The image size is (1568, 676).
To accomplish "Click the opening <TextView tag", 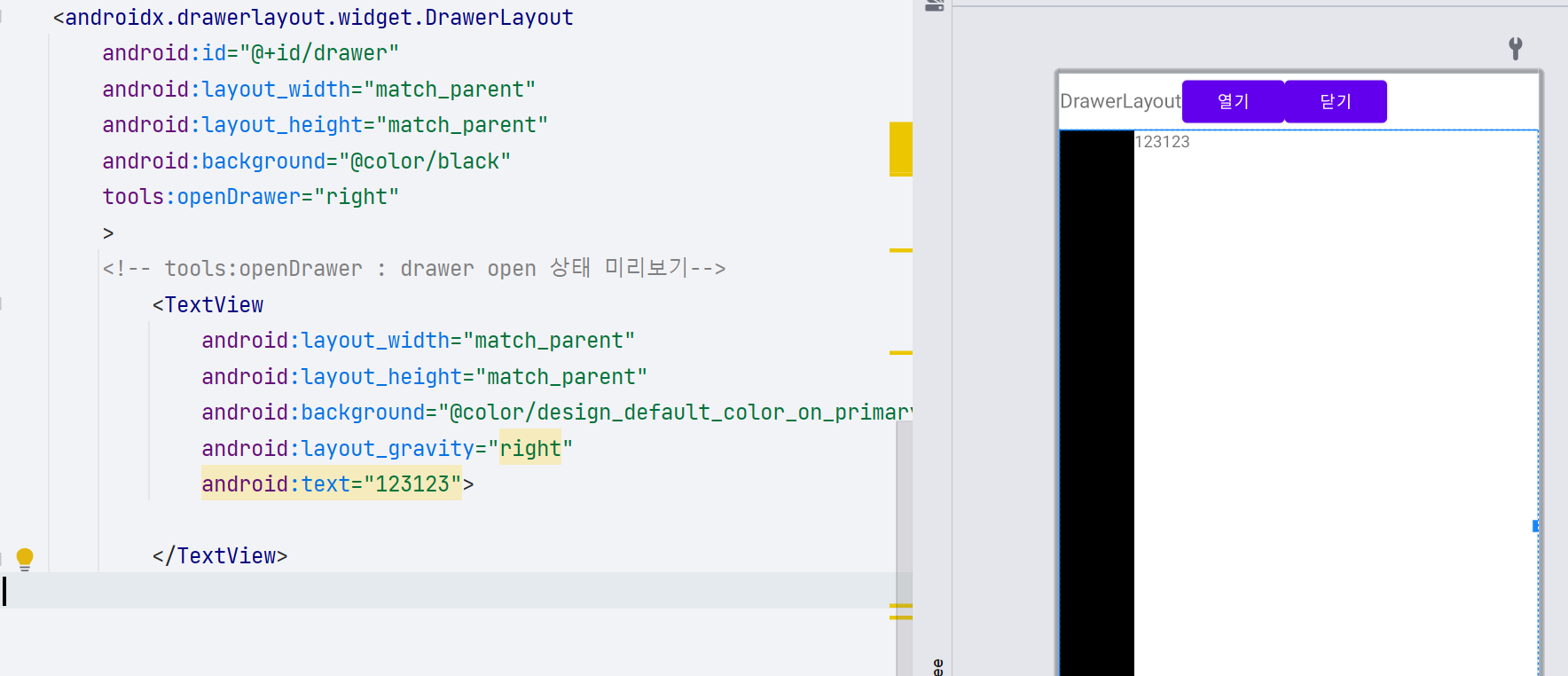I will pyautogui.click(x=208, y=305).
